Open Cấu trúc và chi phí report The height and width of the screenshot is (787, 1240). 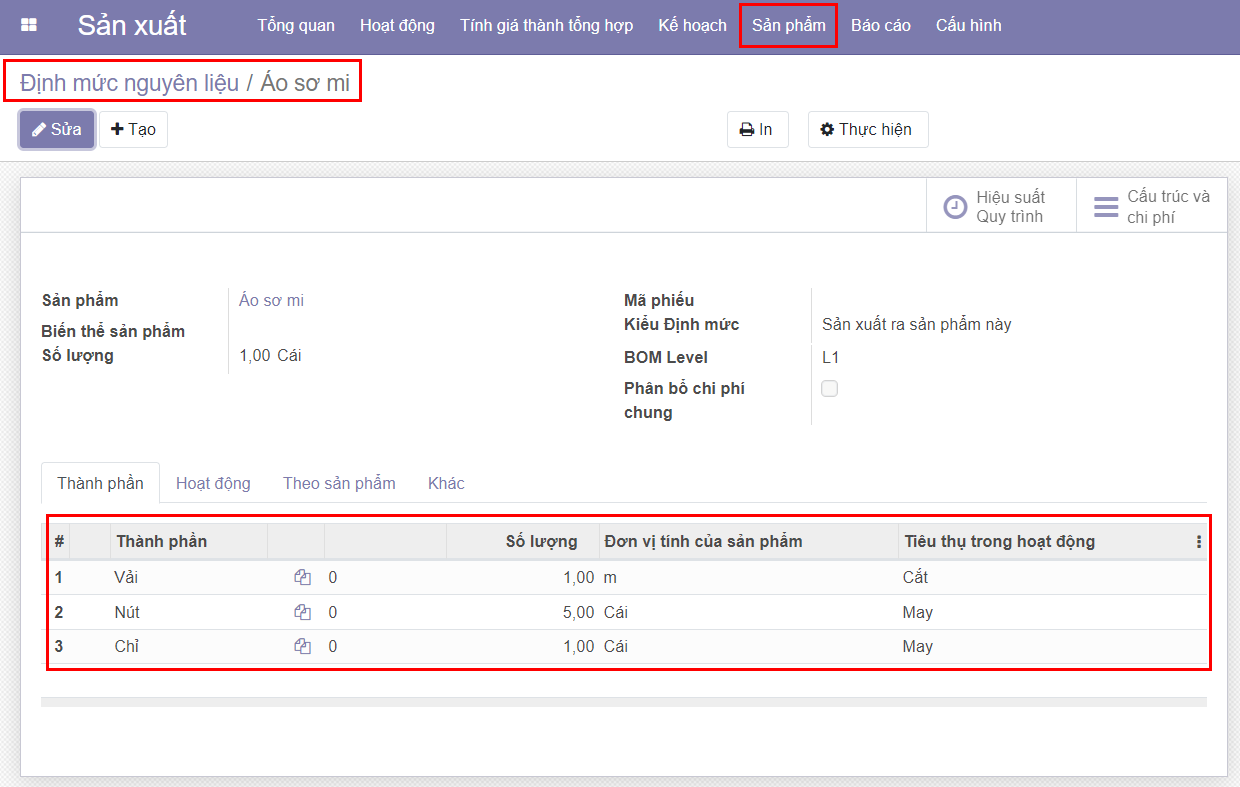tap(1152, 207)
